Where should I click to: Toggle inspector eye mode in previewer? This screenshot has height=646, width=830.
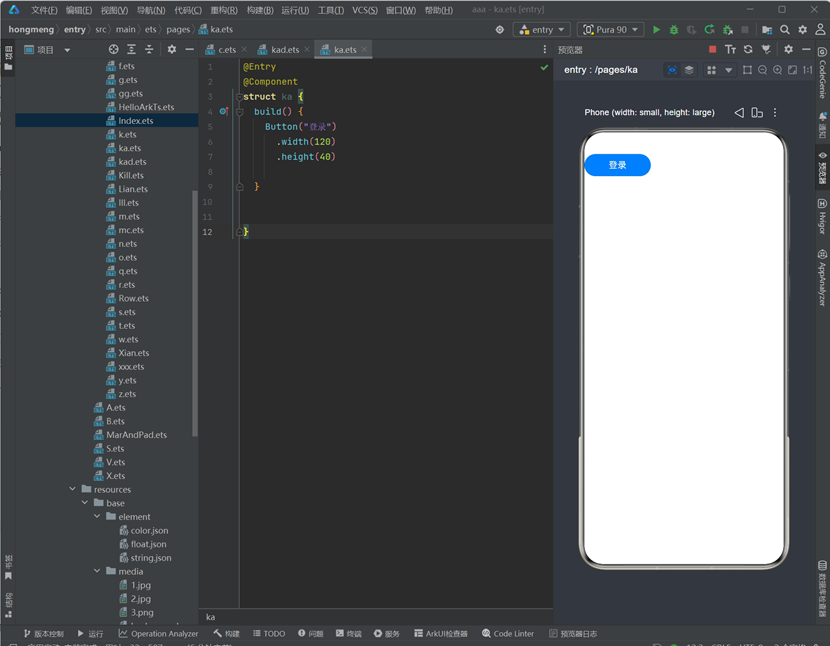coord(672,70)
